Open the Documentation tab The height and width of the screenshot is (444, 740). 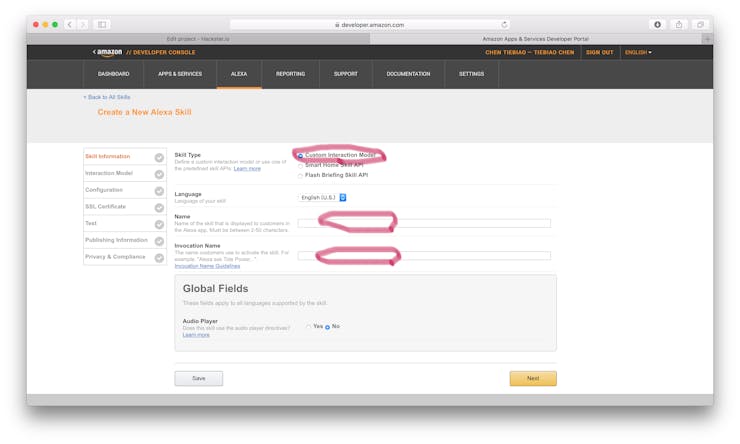[x=408, y=74]
